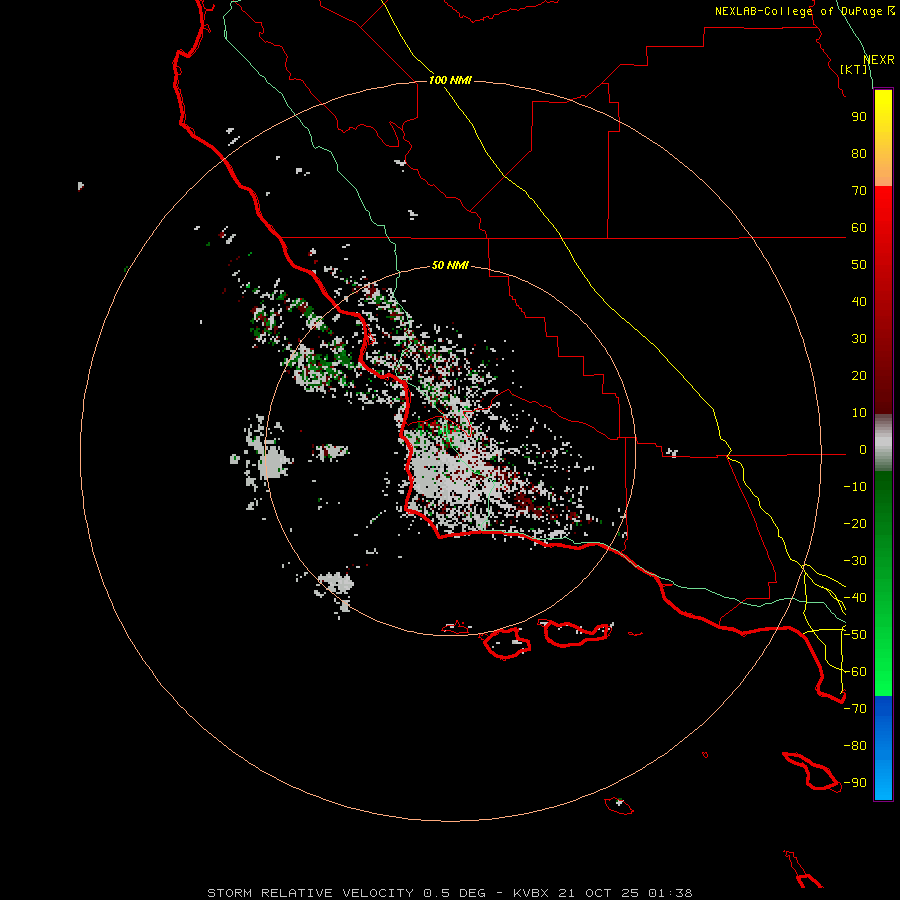
Task: Click the 50 value on velocity scale
Action: click(x=859, y=265)
